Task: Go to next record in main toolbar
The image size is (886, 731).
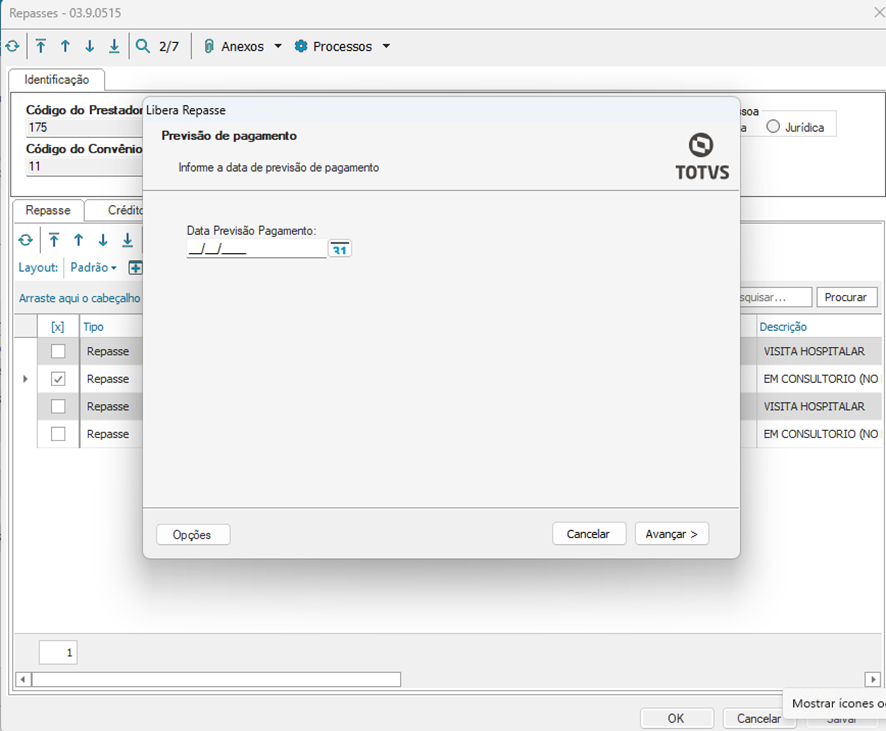Action: (x=89, y=46)
